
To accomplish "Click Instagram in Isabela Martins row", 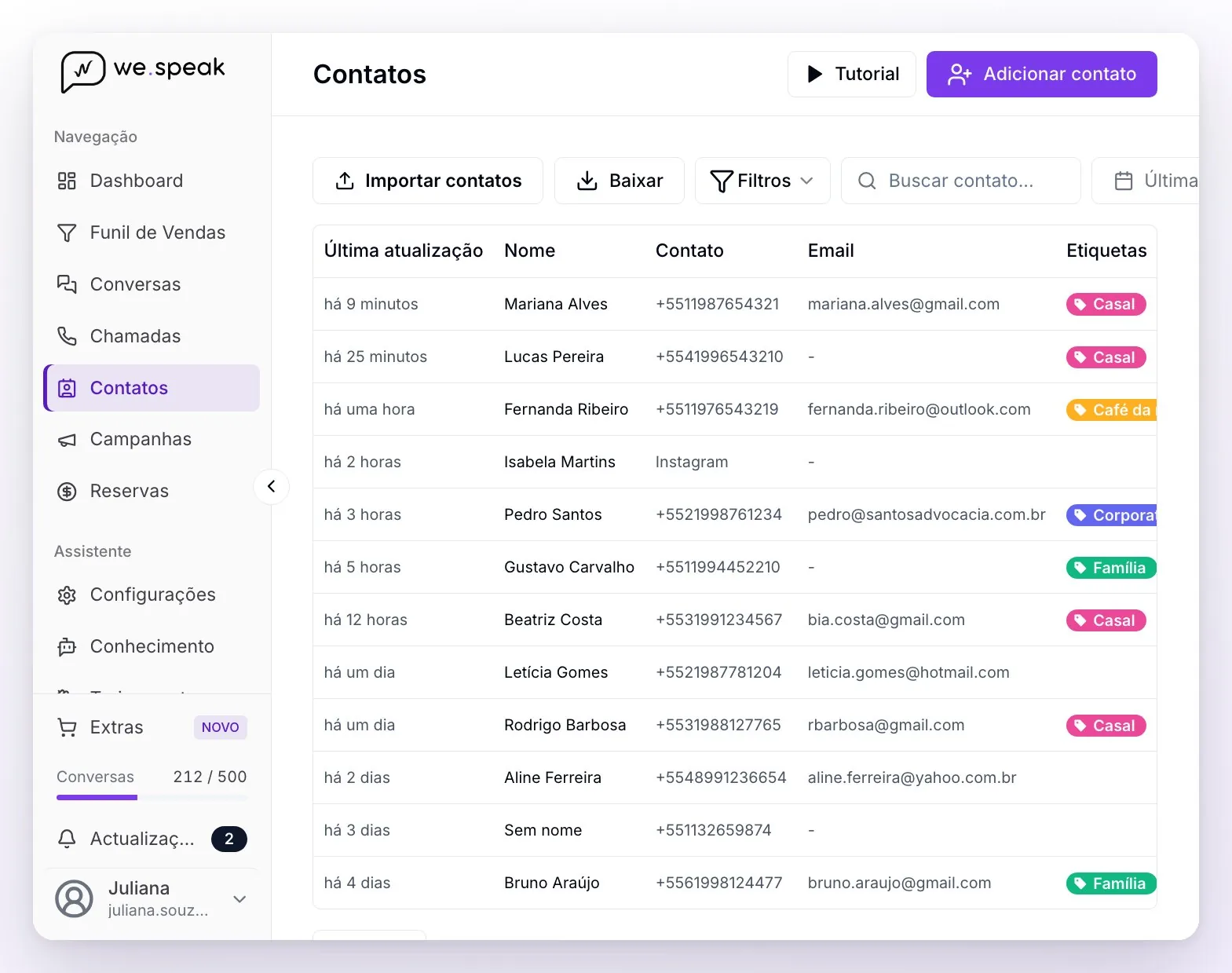I will point(692,462).
